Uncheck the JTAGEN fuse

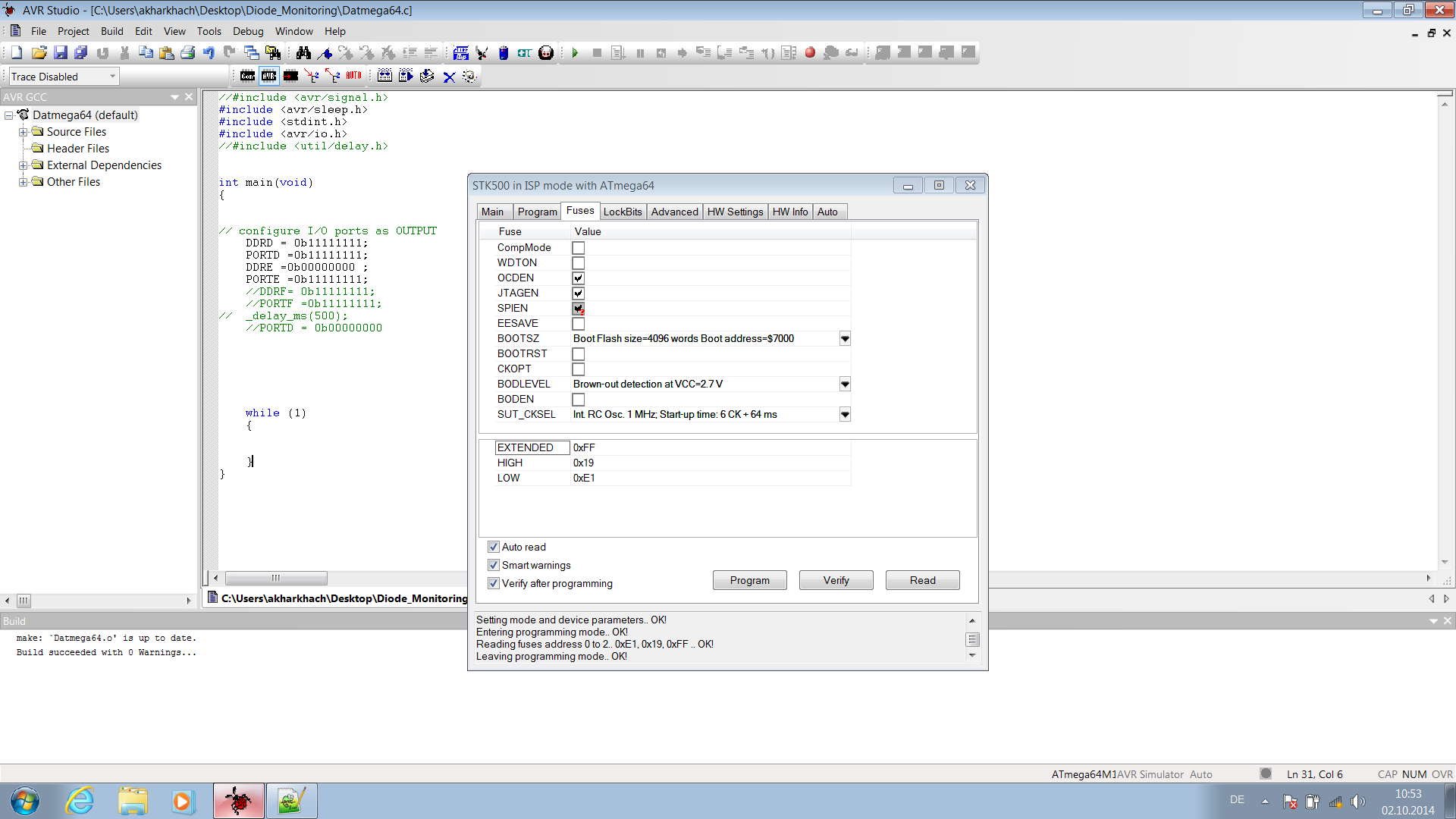pyautogui.click(x=578, y=293)
